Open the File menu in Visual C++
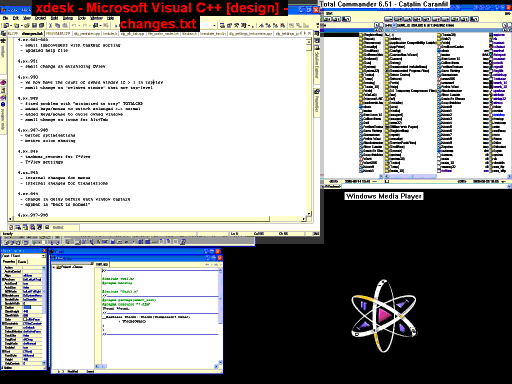The width and height of the screenshot is (512, 384). 6,18
